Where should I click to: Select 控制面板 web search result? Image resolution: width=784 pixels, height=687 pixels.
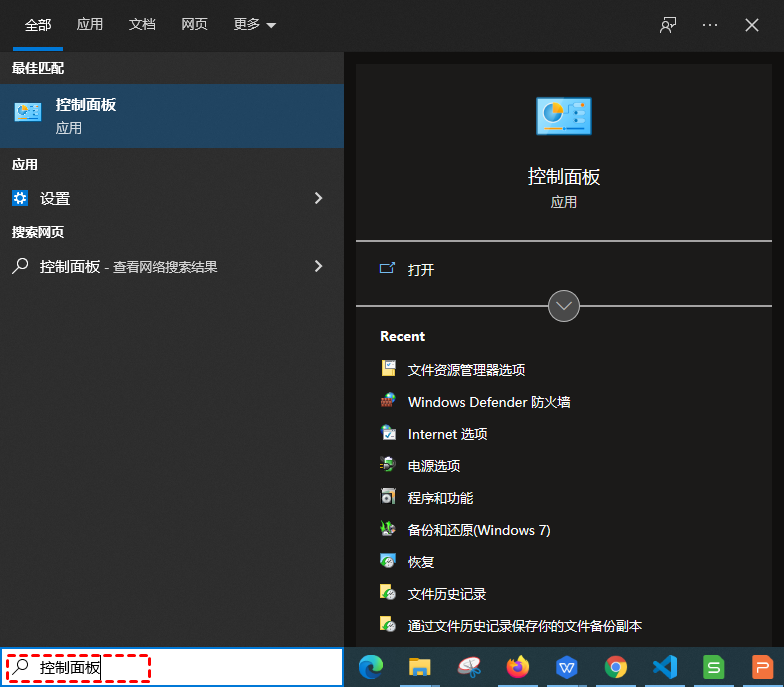(x=172, y=266)
